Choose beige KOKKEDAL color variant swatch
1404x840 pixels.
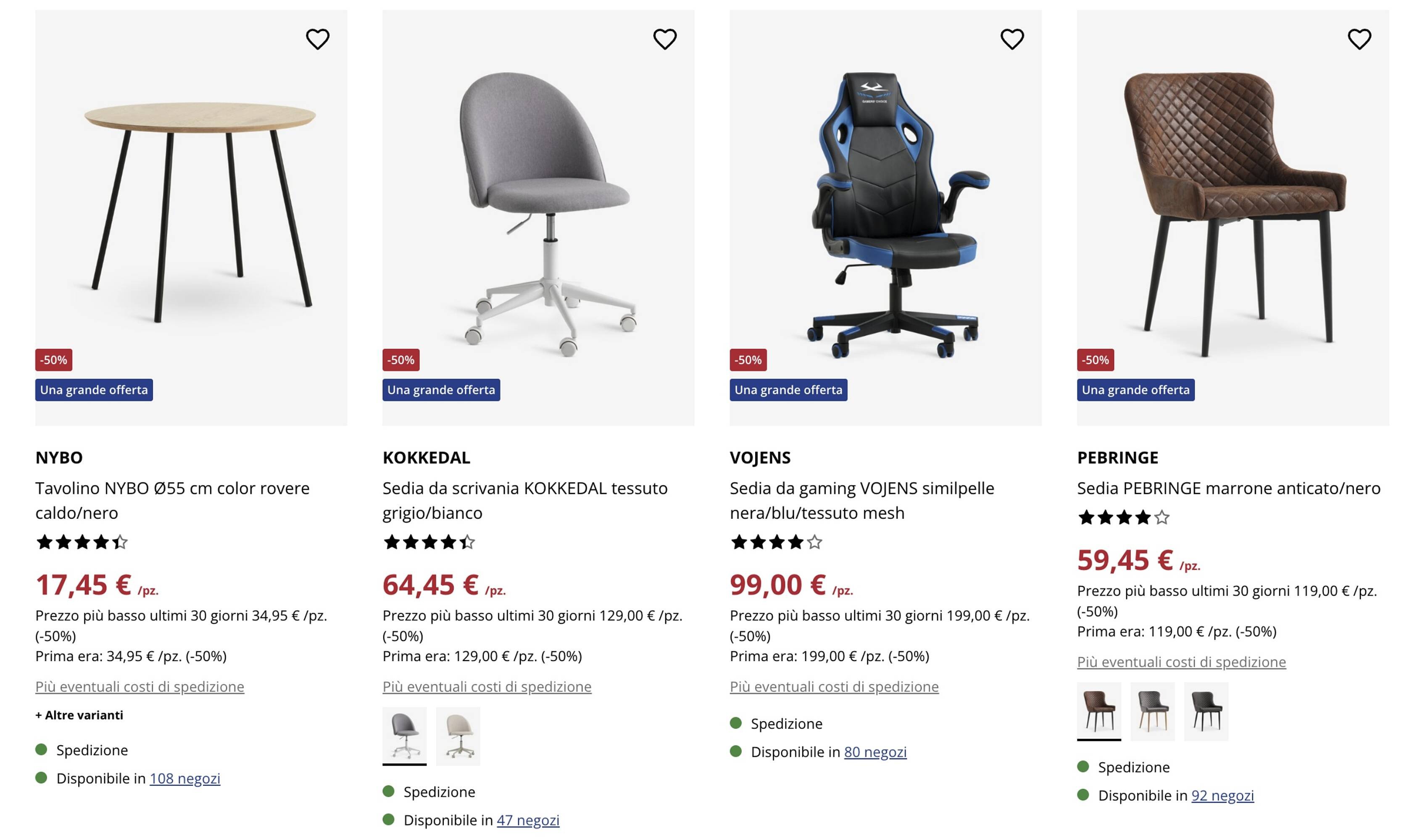[458, 735]
